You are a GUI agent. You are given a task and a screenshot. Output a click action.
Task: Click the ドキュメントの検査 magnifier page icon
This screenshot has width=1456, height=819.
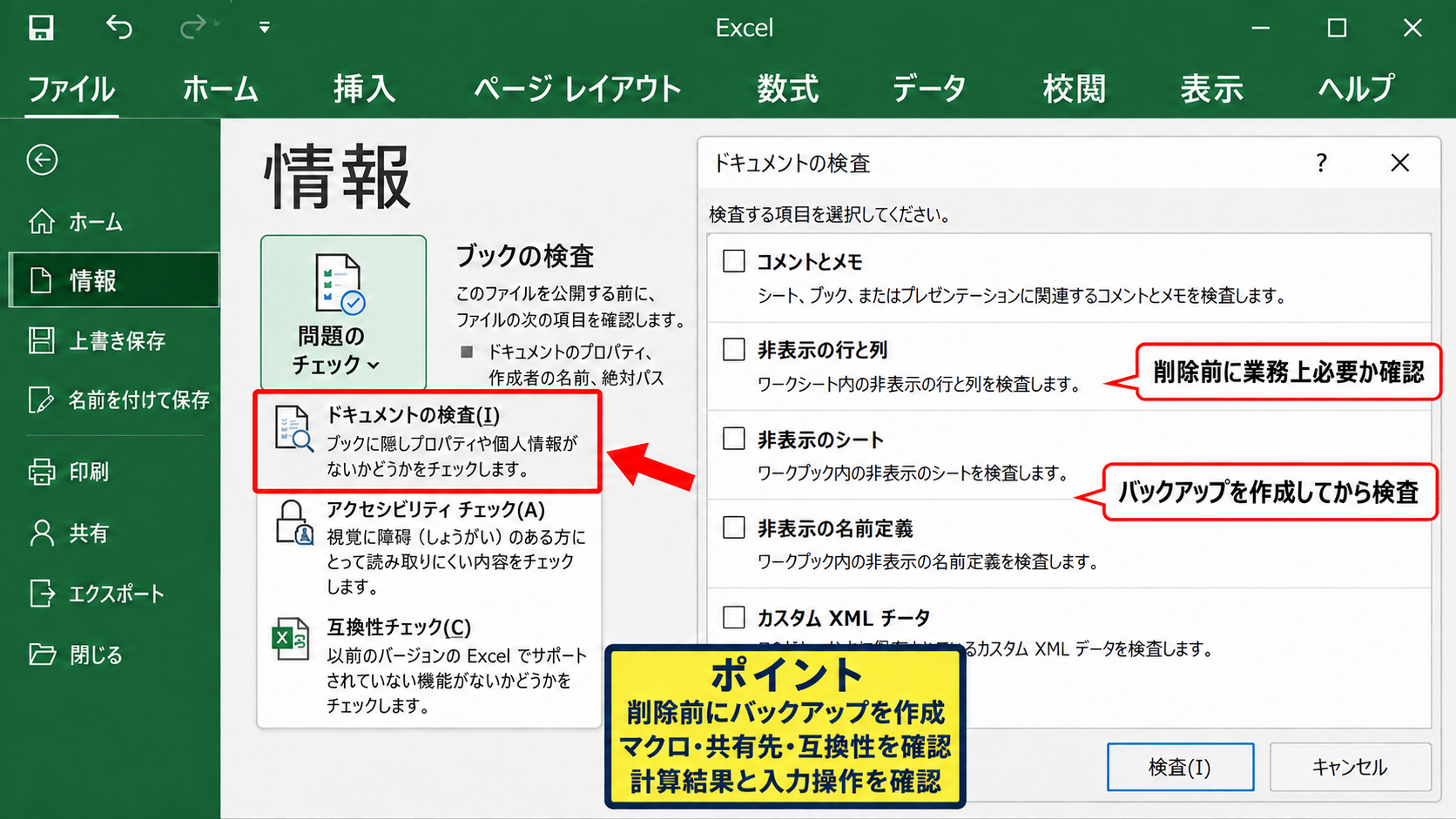[293, 429]
